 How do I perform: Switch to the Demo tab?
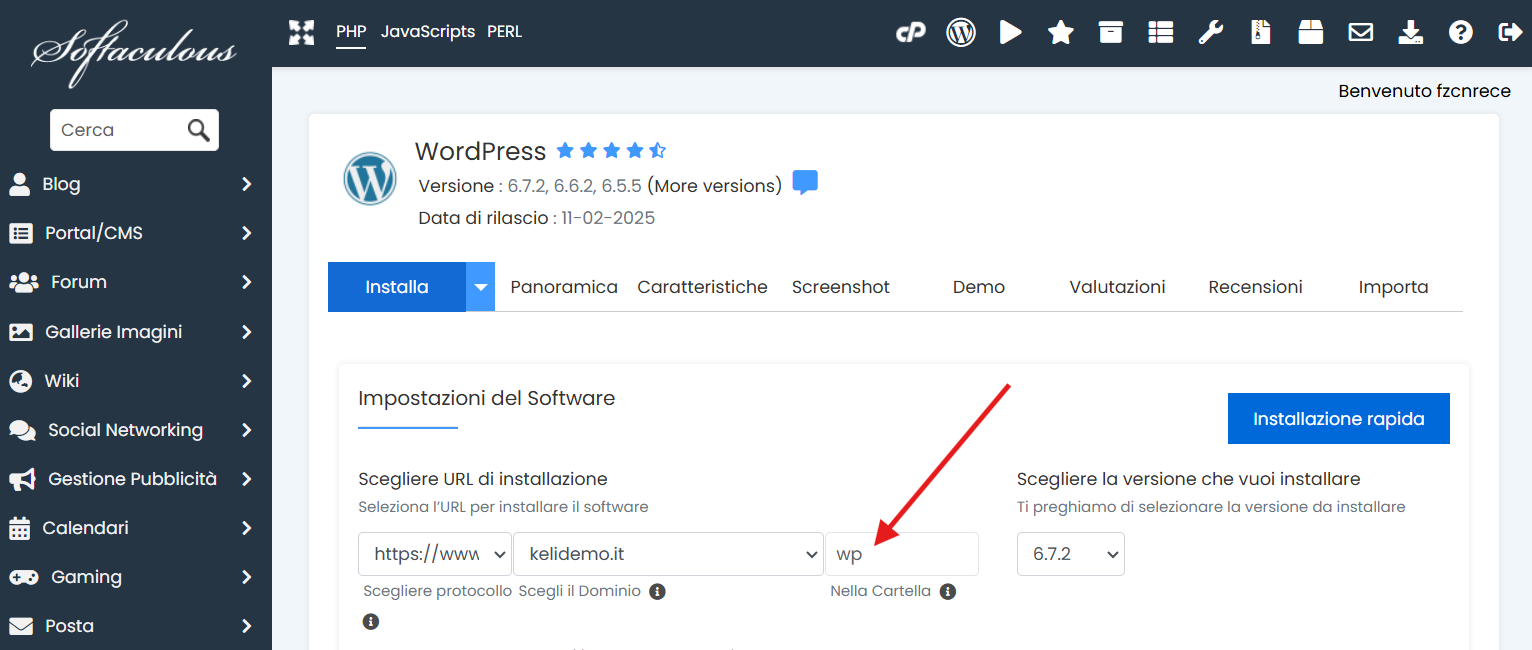979,287
